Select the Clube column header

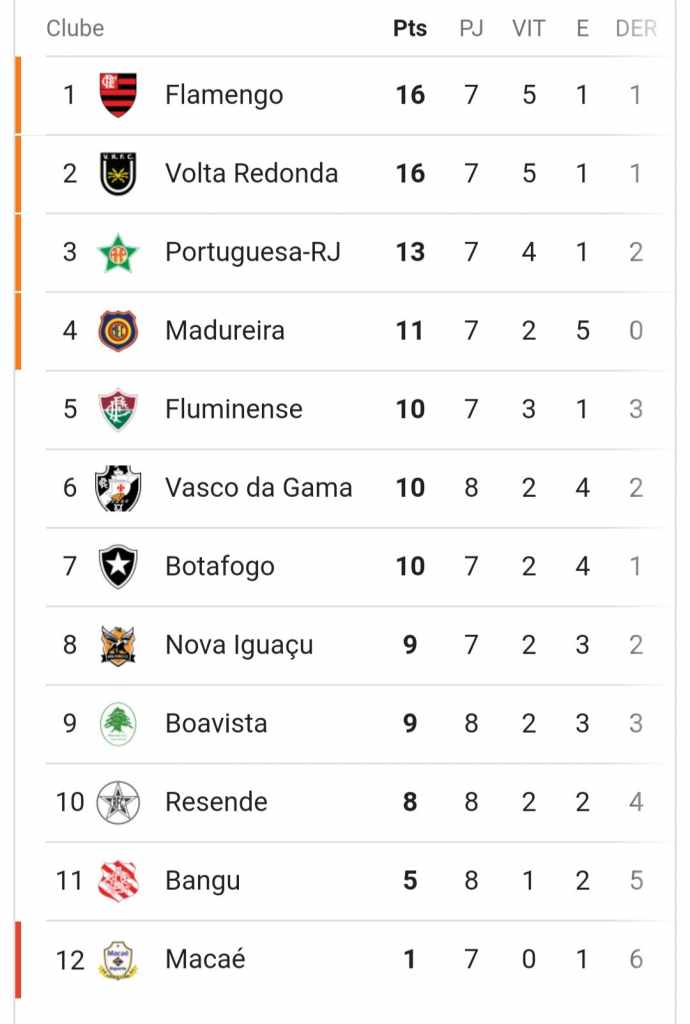coord(75,28)
